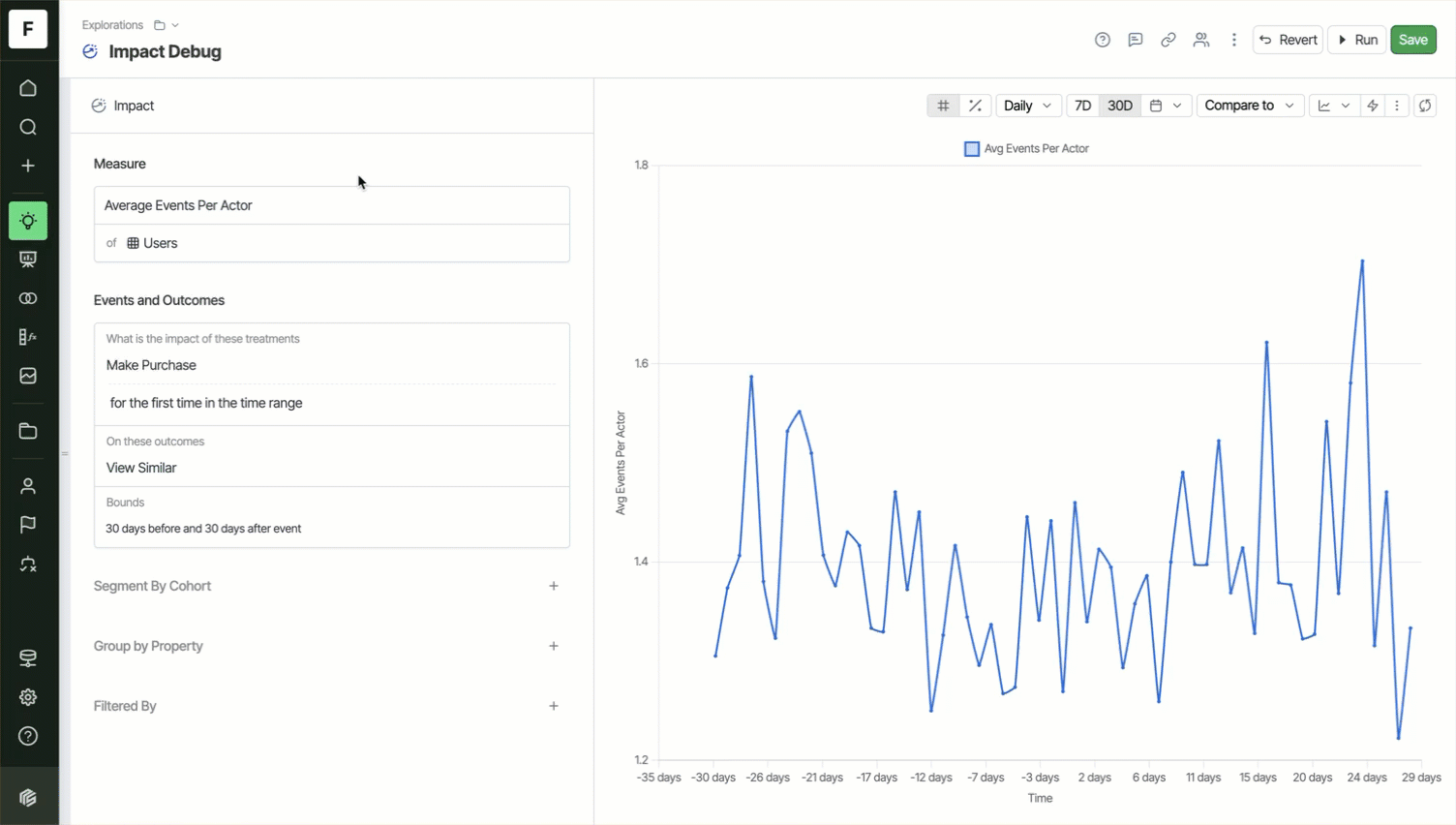Click the plus icon in left sidebar
This screenshot has height=825, width=1456.
pyautogui.click(x=28, y=166)
